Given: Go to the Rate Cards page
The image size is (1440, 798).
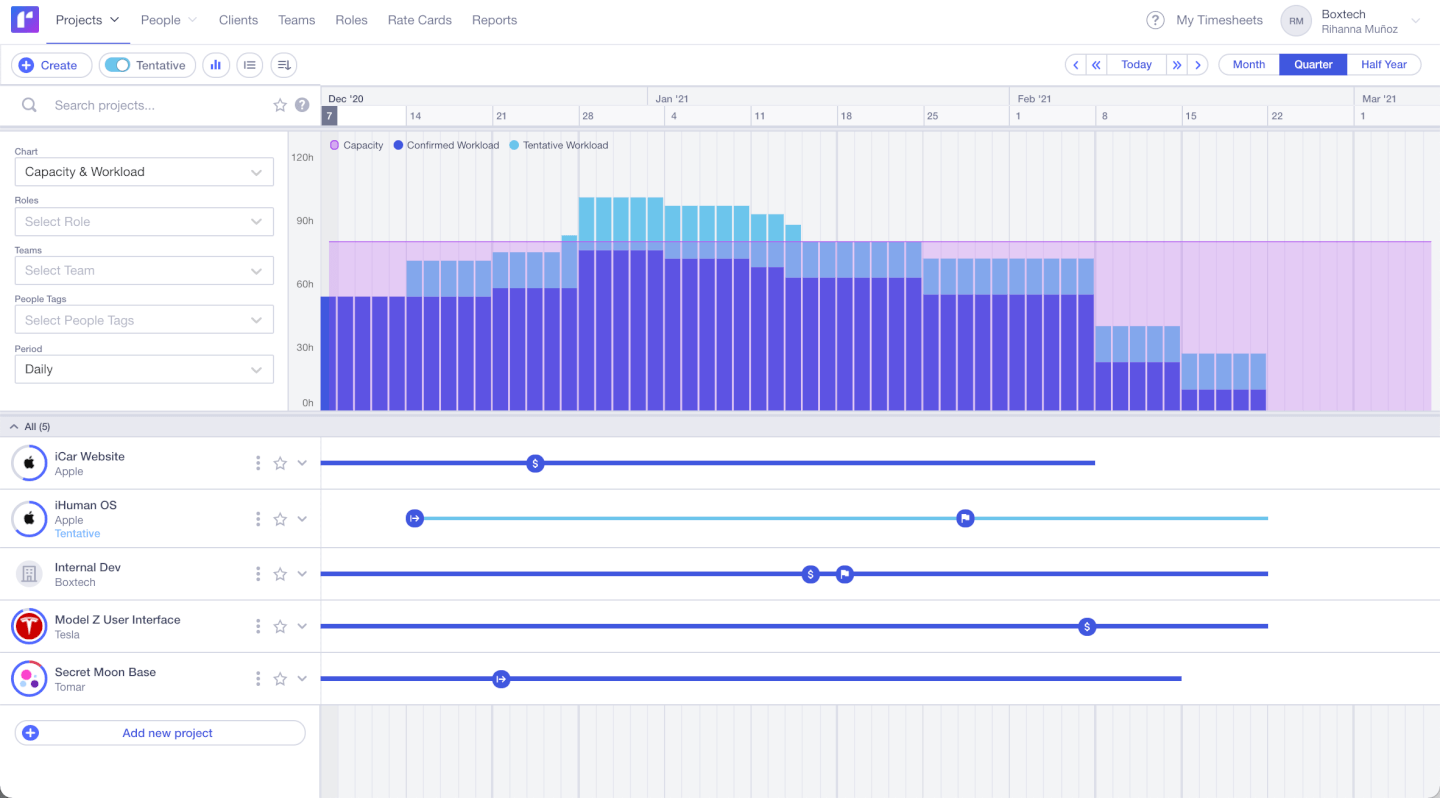Looking at the screenshot, I should (x=420, y=20).
